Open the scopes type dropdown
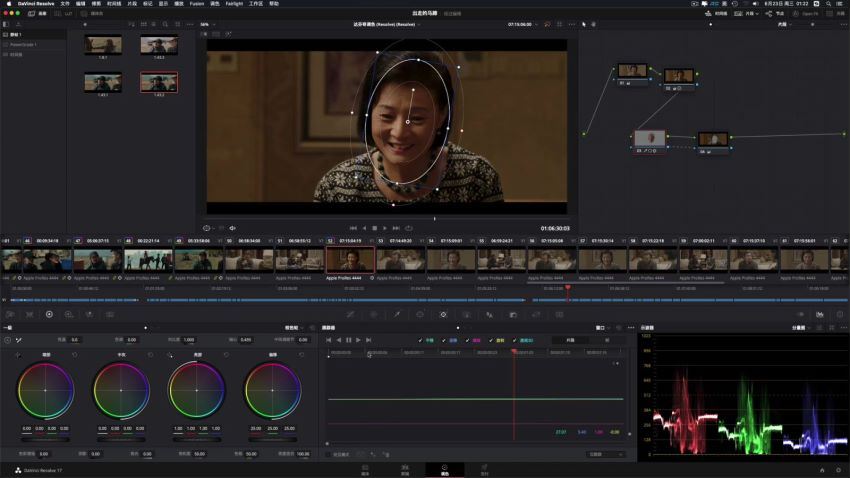The height and width of the screenshot is (478, 850). (x=801, y=328)
